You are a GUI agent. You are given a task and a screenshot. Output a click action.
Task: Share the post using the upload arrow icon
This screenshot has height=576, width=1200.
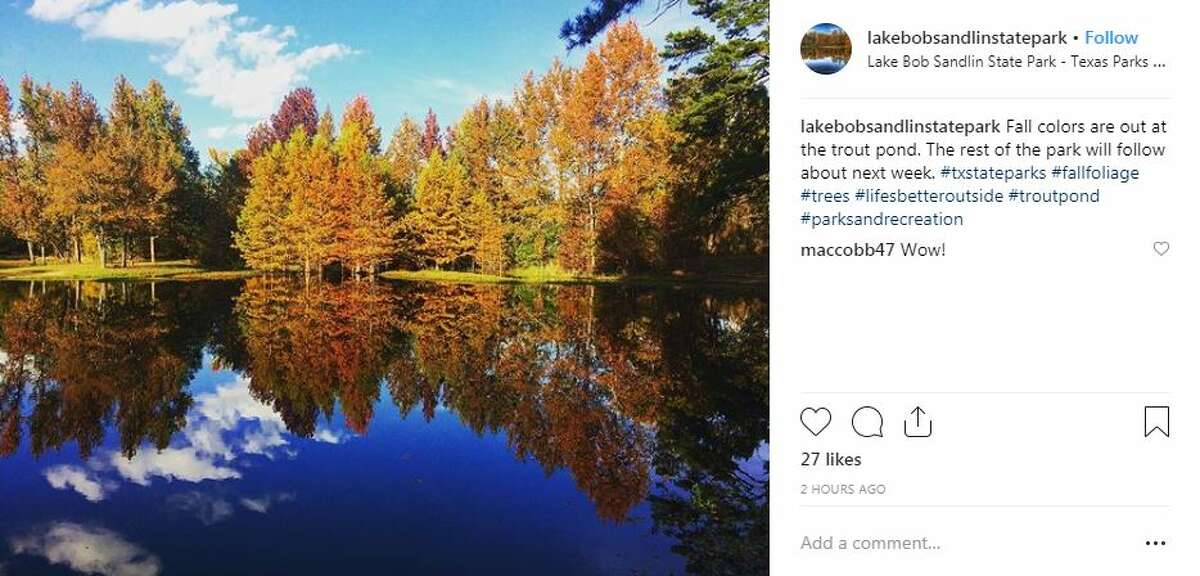pyautogui.click(x=917, y=421)
